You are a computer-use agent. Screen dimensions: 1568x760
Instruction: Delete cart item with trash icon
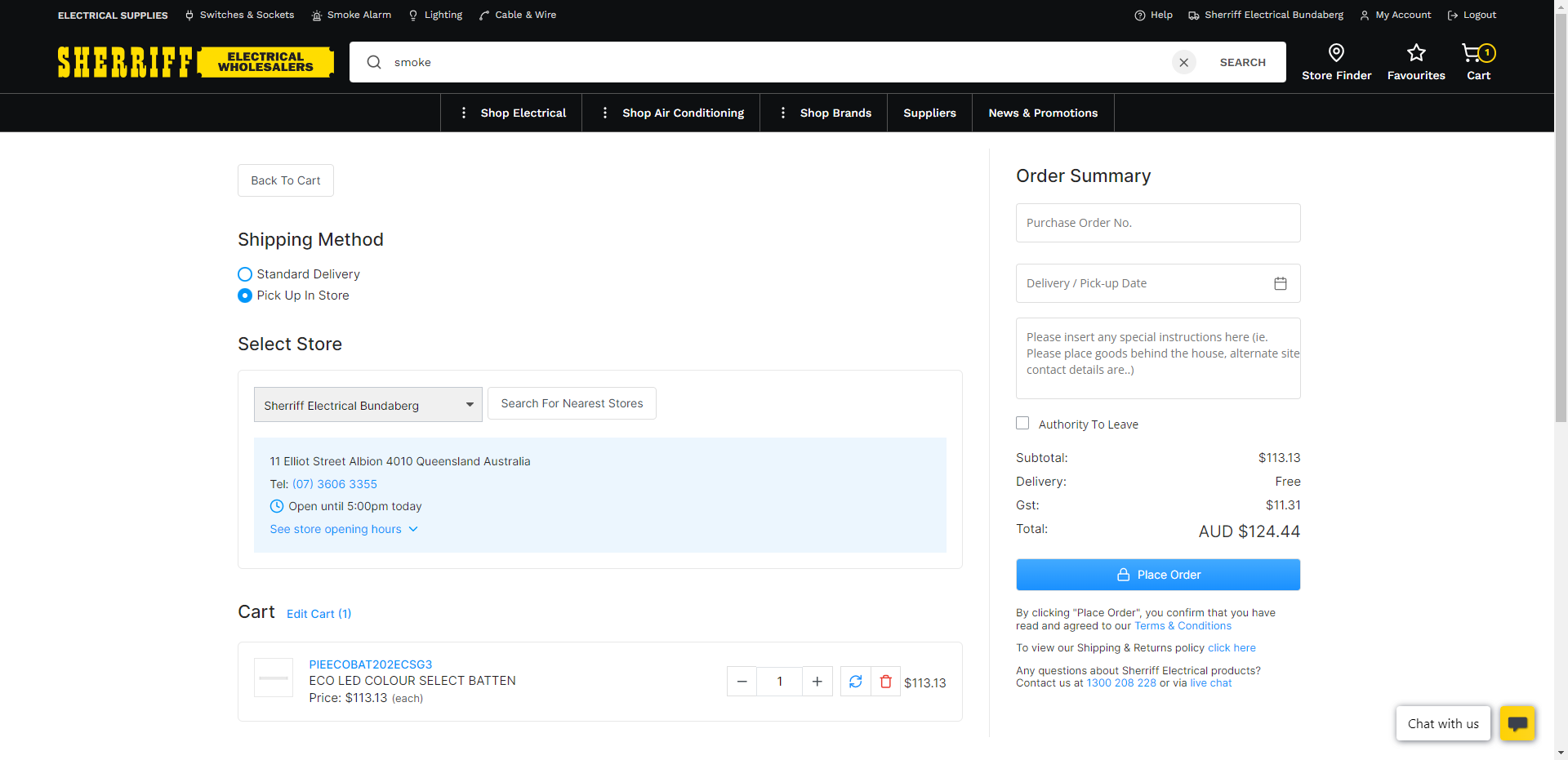(885, 682)
